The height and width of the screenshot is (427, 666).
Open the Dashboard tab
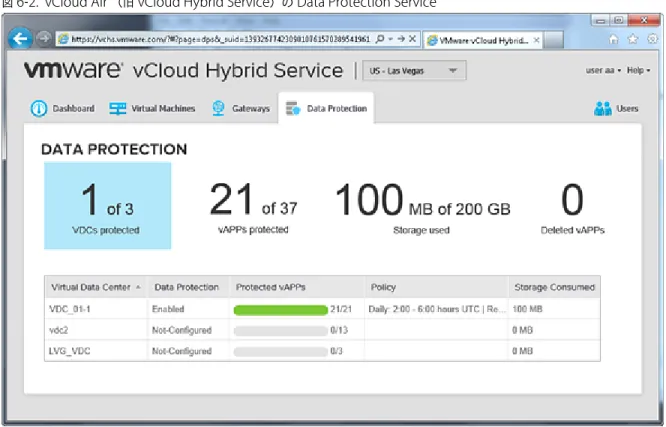tap(62, 109)
